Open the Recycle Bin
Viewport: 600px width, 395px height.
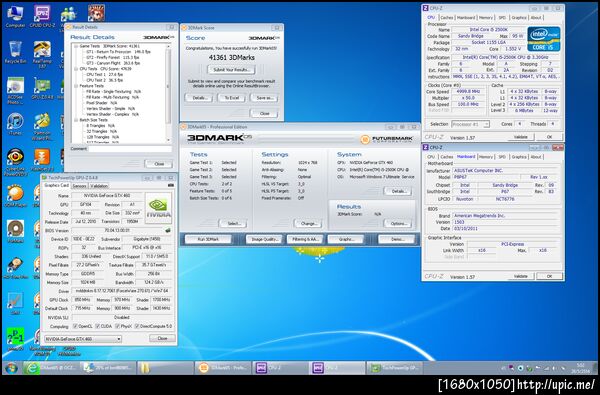point(15,52)
